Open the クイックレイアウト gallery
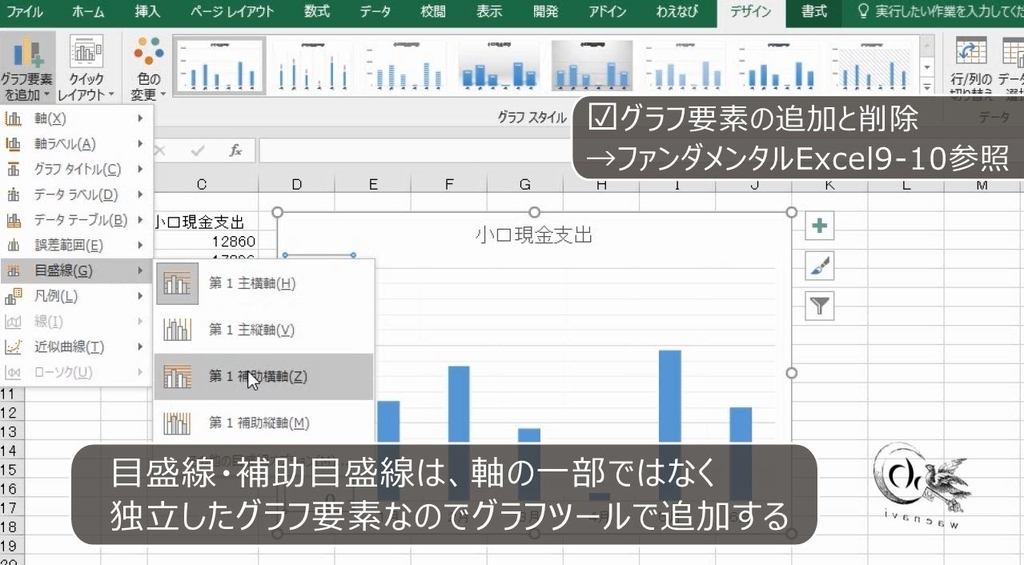 [86, 69]
